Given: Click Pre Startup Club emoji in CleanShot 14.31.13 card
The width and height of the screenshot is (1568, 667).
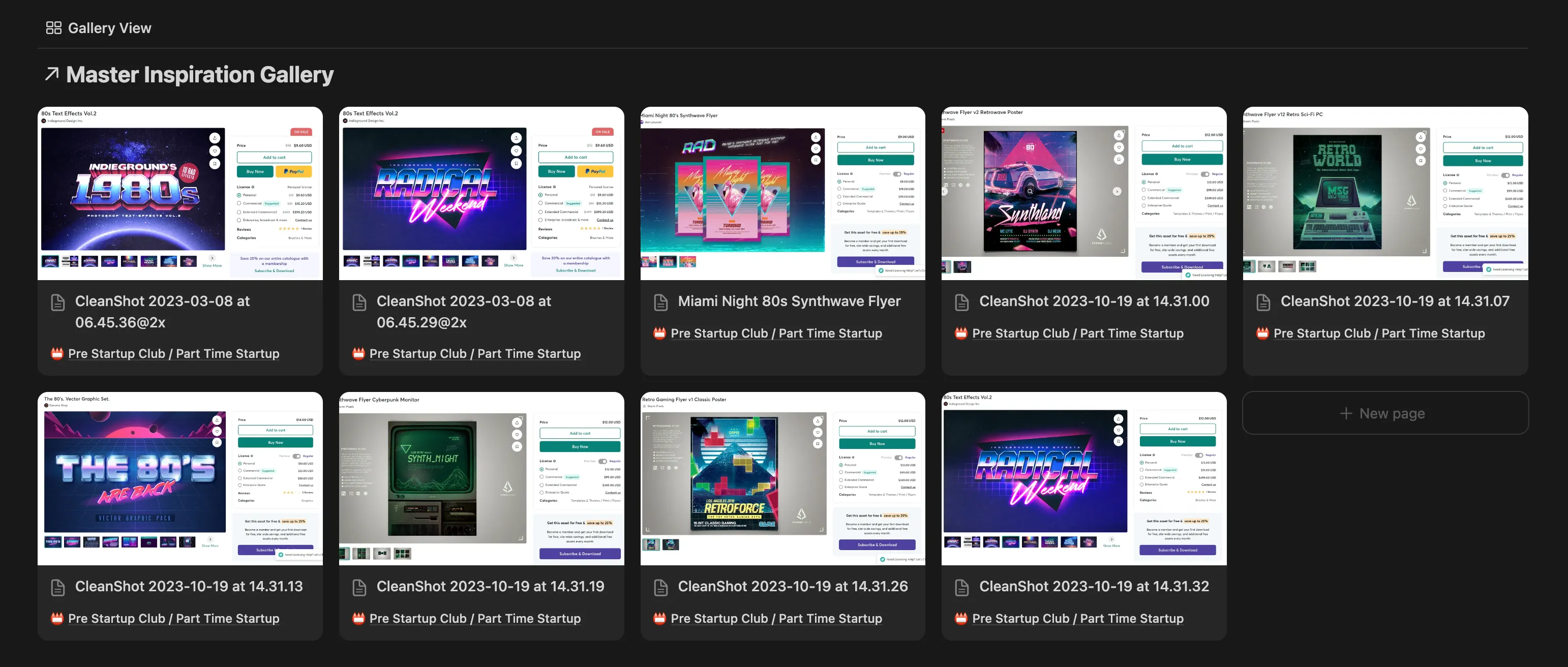Looking at the screenshot, I should (x=57, y=618).
